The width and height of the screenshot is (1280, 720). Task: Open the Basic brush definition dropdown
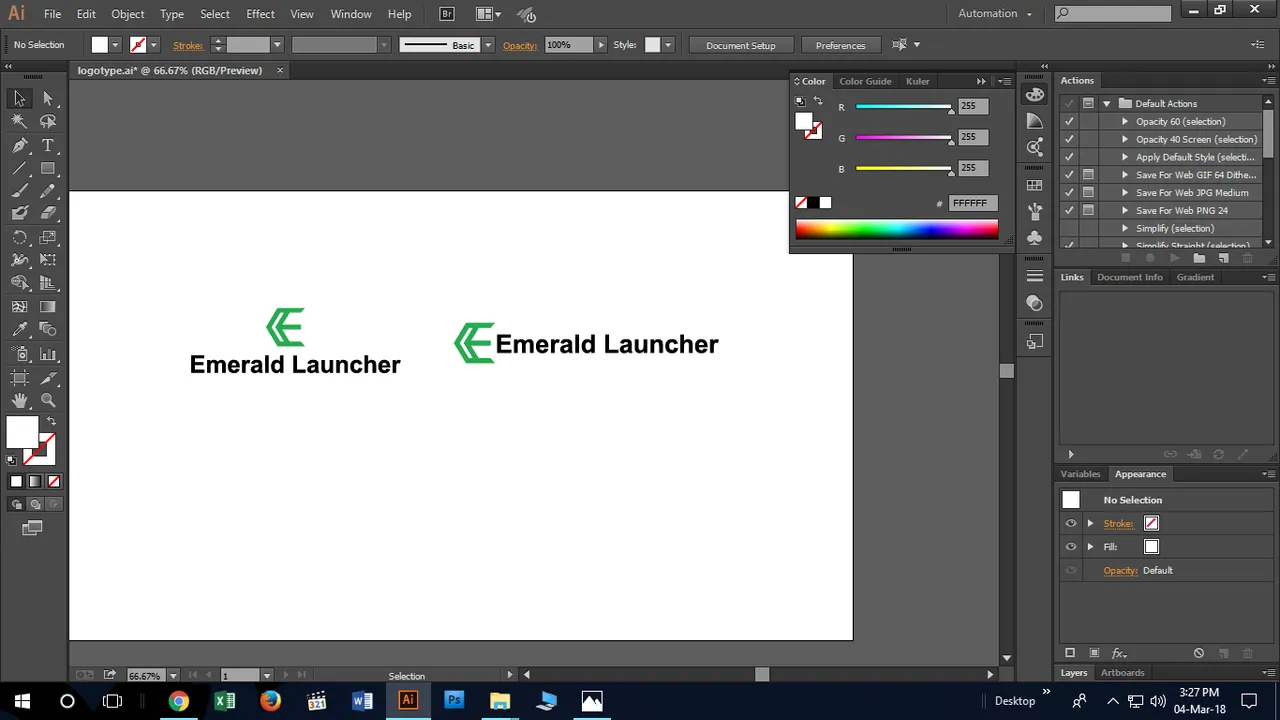pyautogui.click(x=488, y=45)
